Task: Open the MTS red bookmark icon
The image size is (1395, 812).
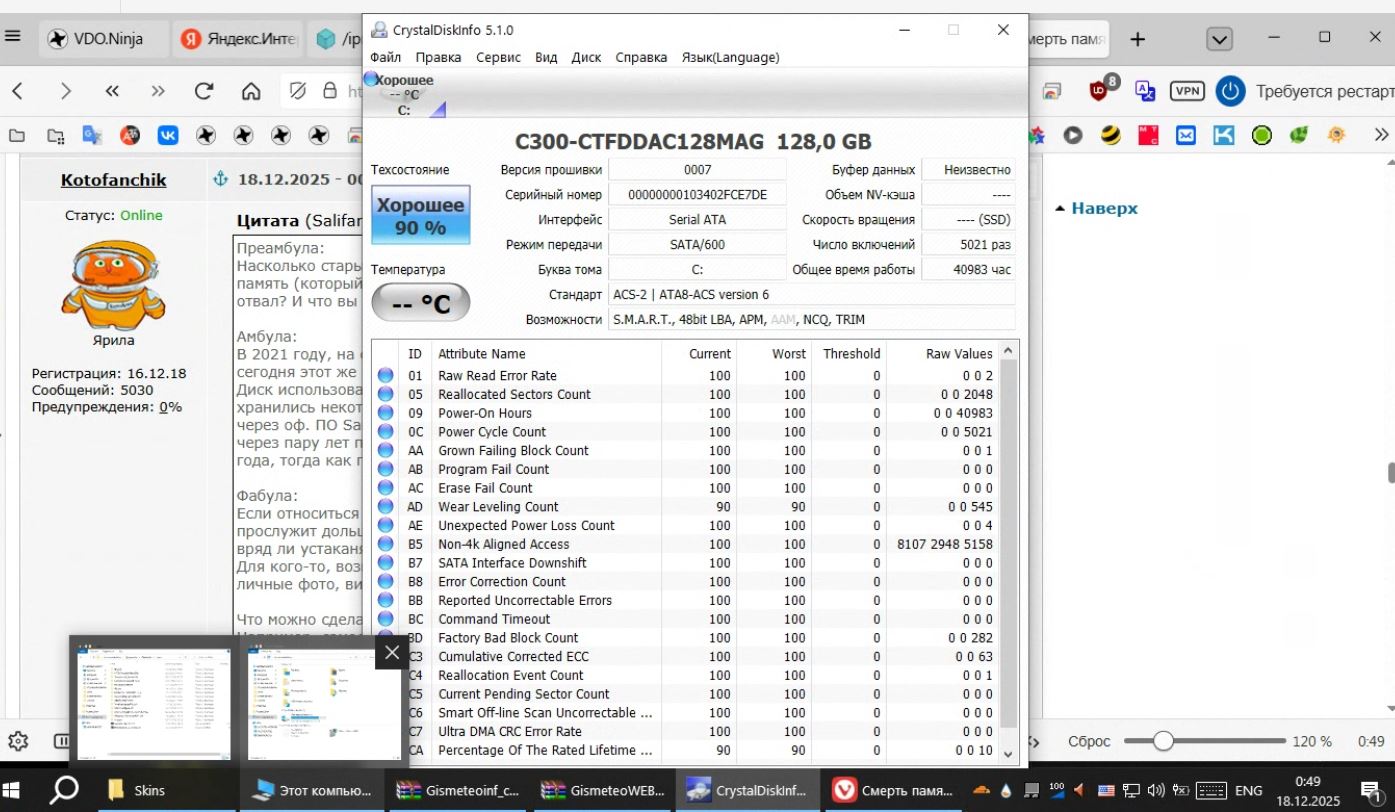Action: pyautogui.click(x=1148, y=135)
